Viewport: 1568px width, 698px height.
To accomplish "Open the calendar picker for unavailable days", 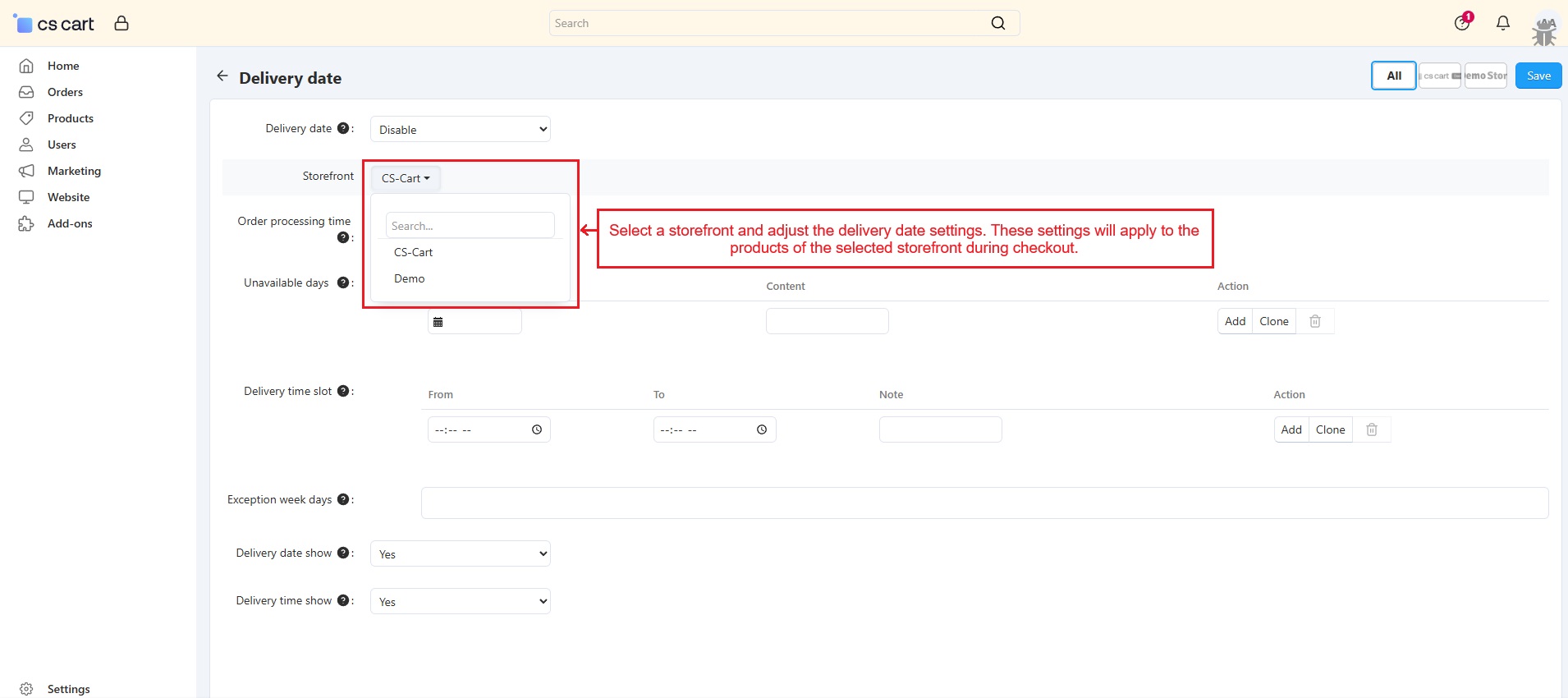I will (438, 322).
